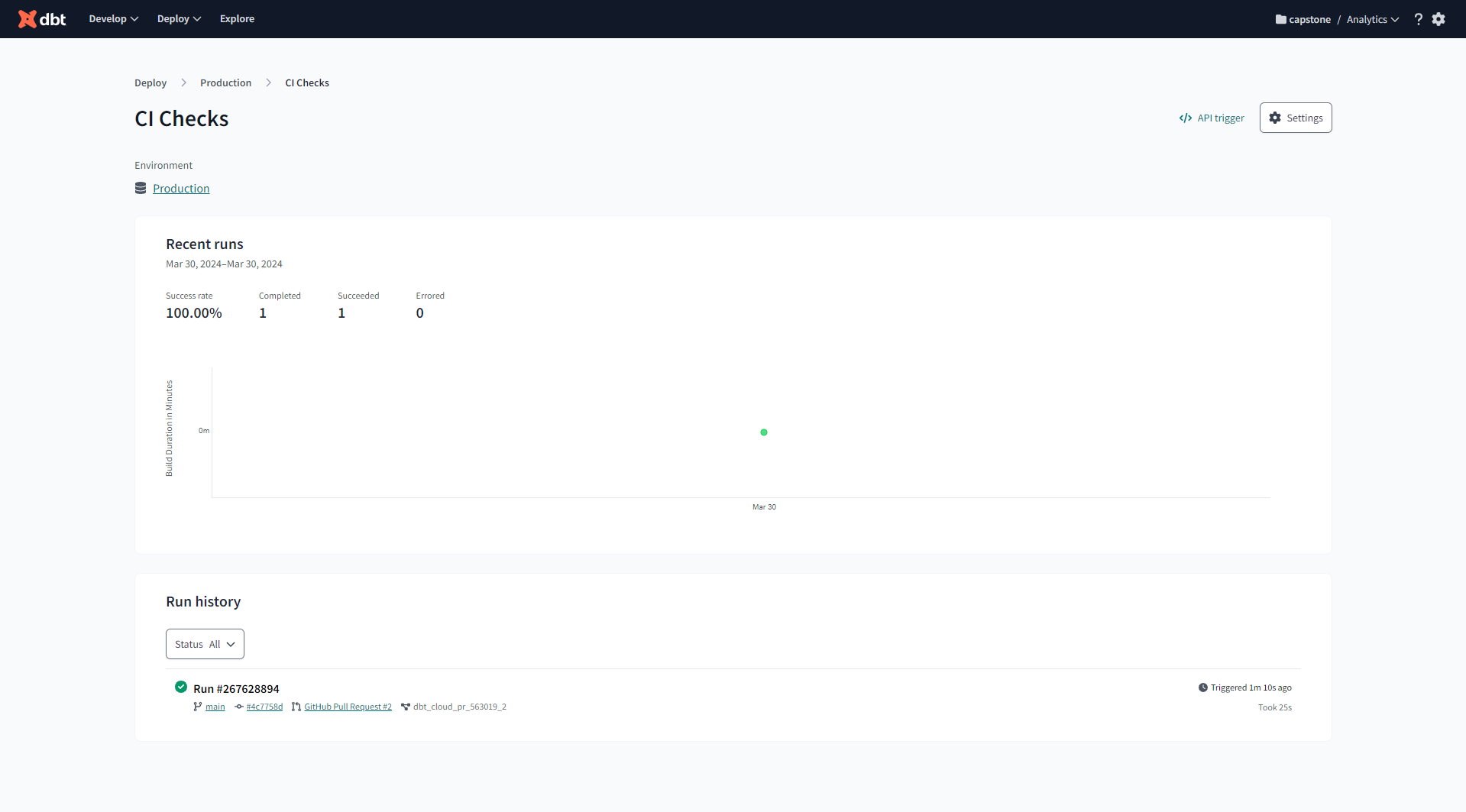
Task: Open account settings gear icon
Action: (x=1438, y=19)
